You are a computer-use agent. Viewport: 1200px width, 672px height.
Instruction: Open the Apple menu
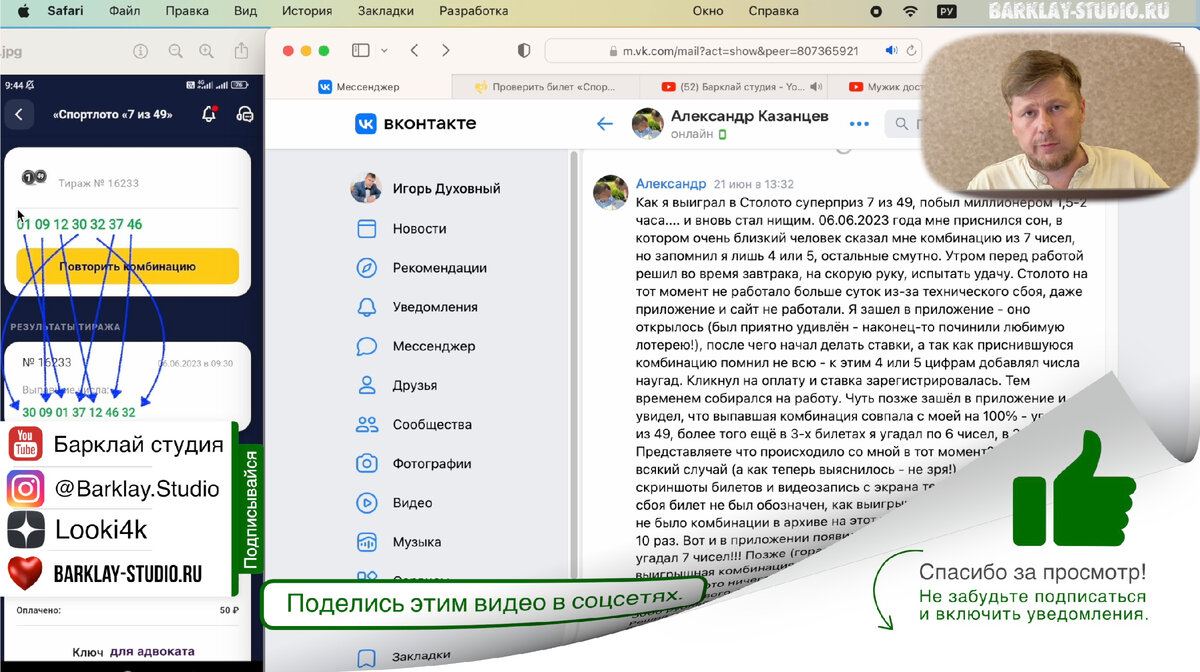(x=24, y=11)
